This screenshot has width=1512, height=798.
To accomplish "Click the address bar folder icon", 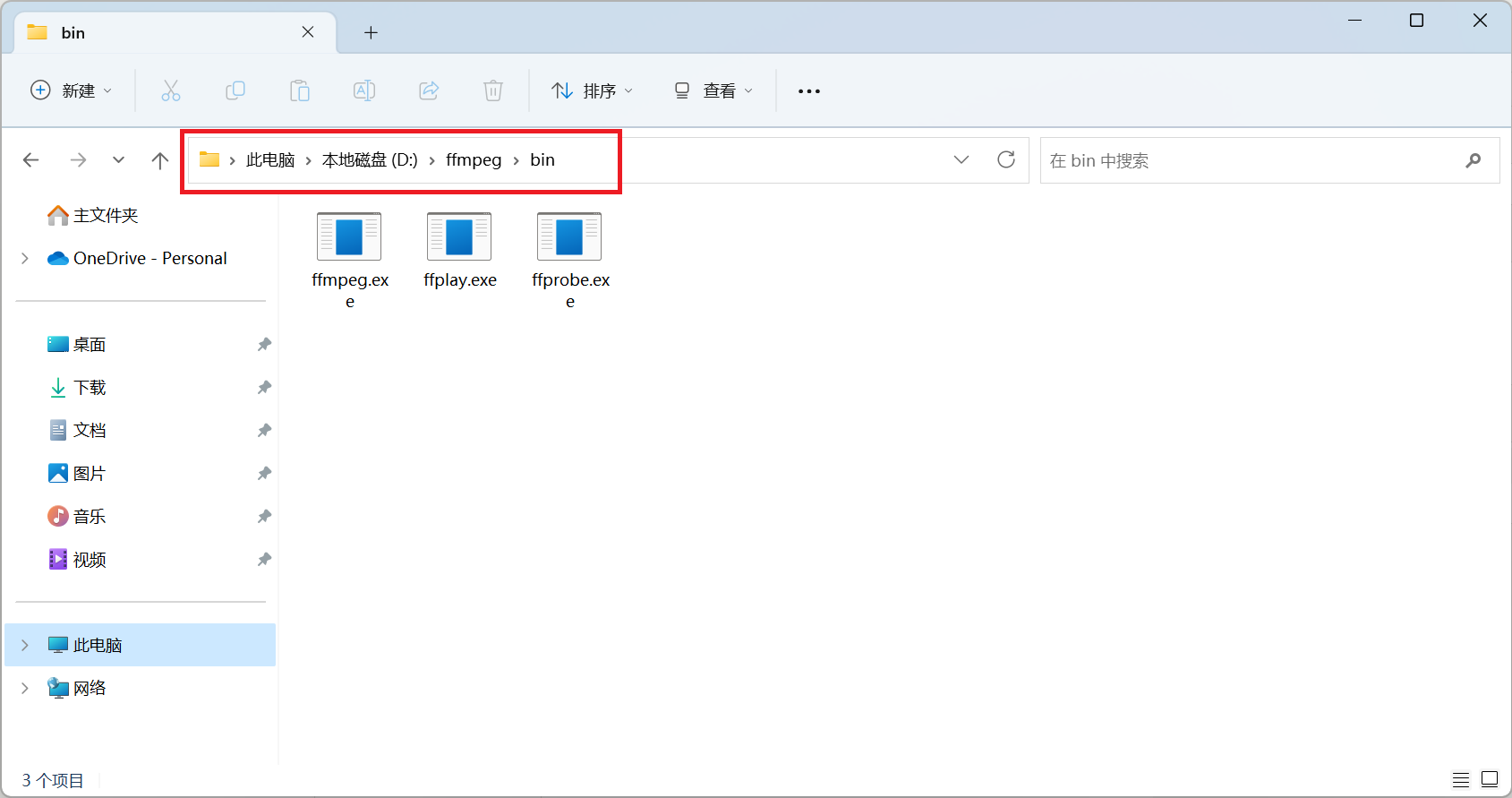I will [x=209, y=159].
